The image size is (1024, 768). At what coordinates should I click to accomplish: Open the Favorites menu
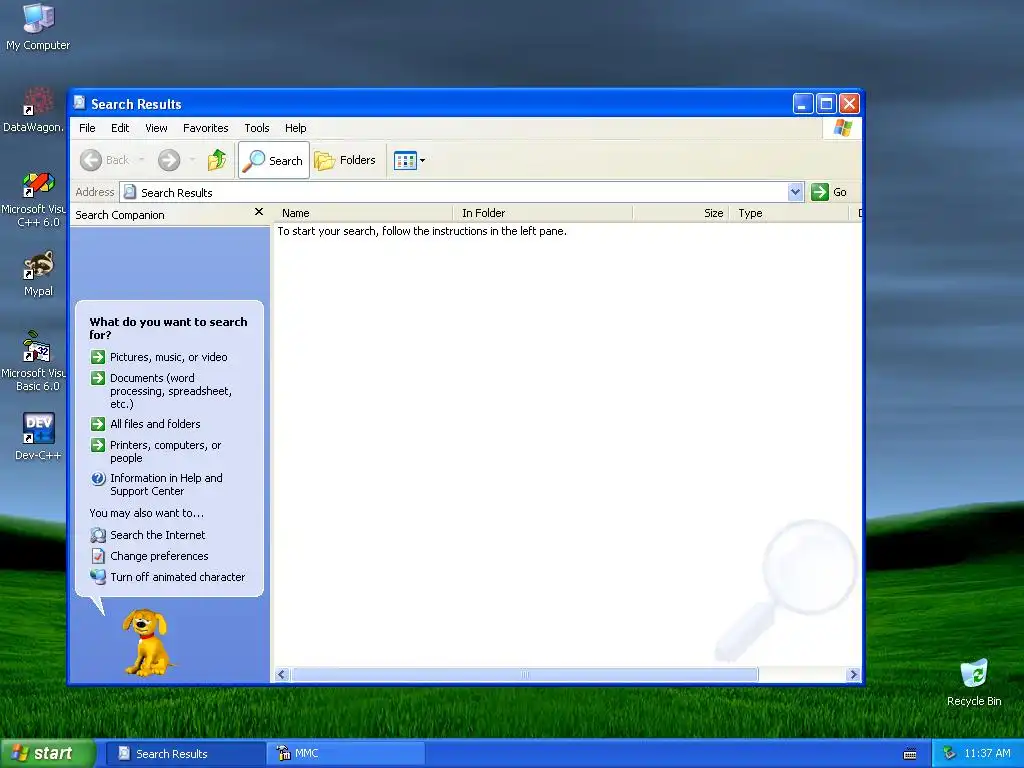click(x=206, y=128)
